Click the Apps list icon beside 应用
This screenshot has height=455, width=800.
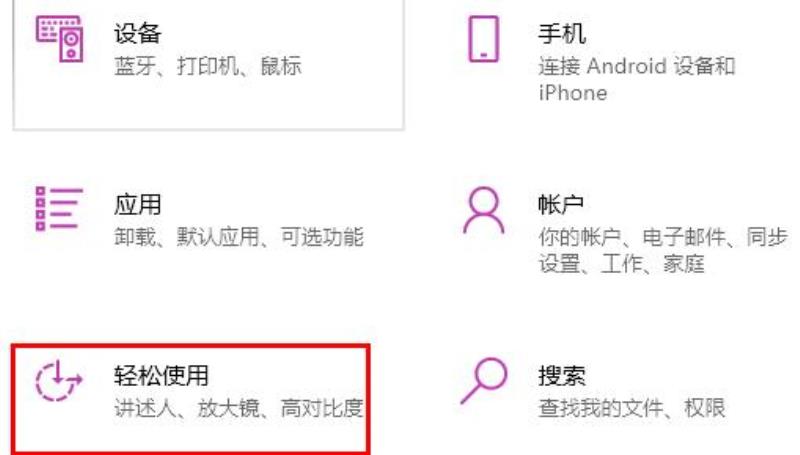59,209
